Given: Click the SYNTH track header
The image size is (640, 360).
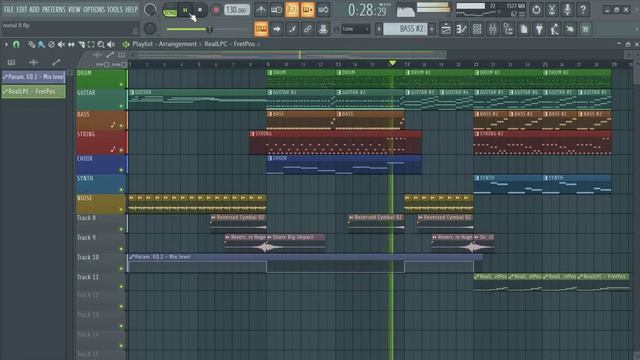Looking at the screenshot, I should pyautogui.click(x=100, y=184).
